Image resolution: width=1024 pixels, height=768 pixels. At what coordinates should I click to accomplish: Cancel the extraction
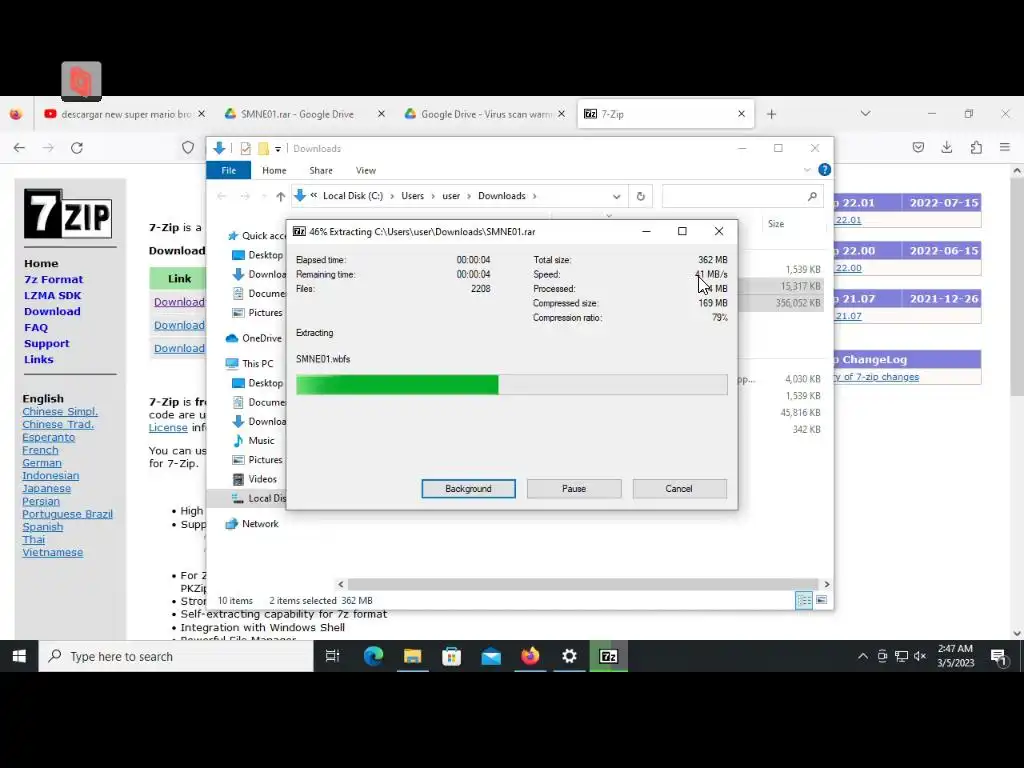679,488
